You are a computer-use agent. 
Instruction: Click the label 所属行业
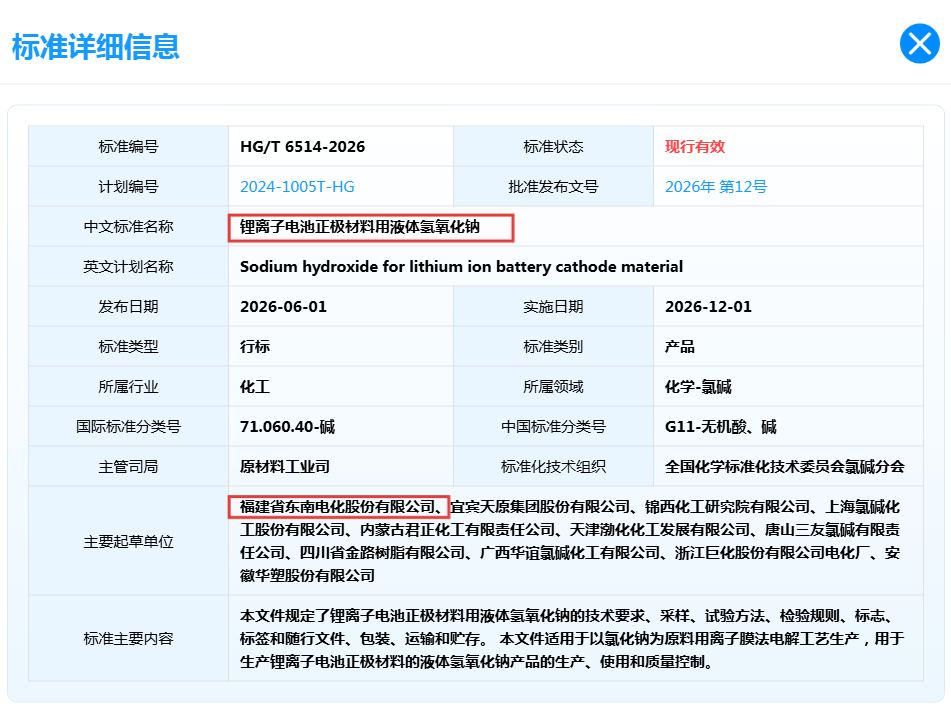tap(129, 387)
